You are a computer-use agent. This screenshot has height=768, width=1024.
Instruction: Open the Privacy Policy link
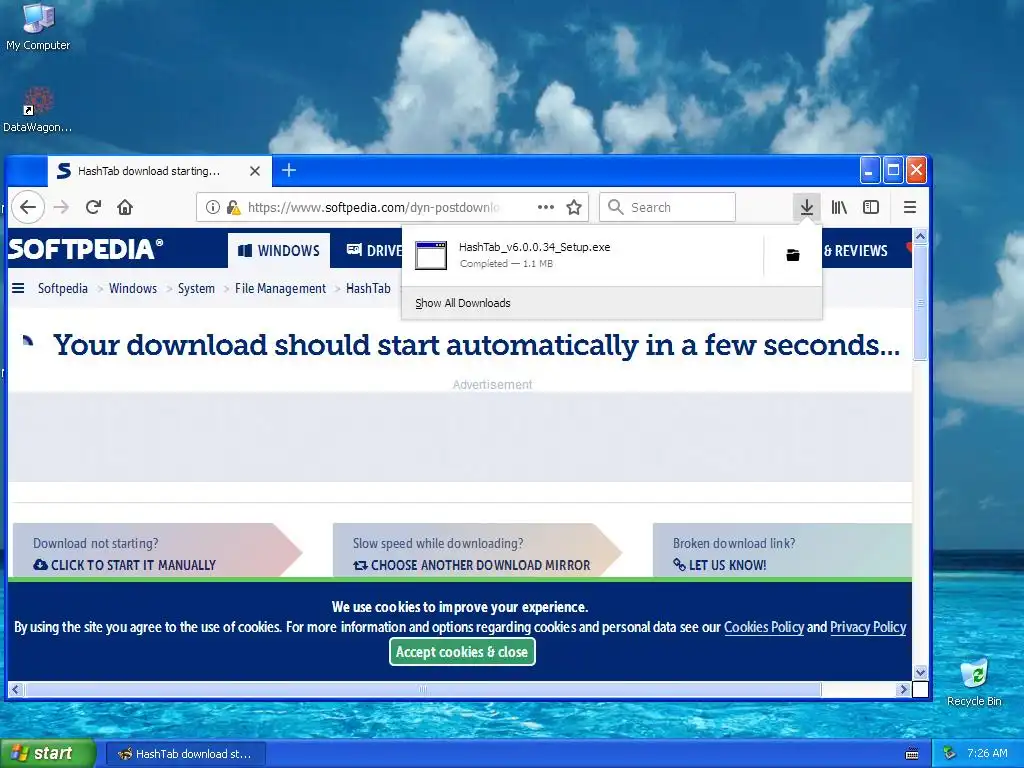[x=868, y=627]
